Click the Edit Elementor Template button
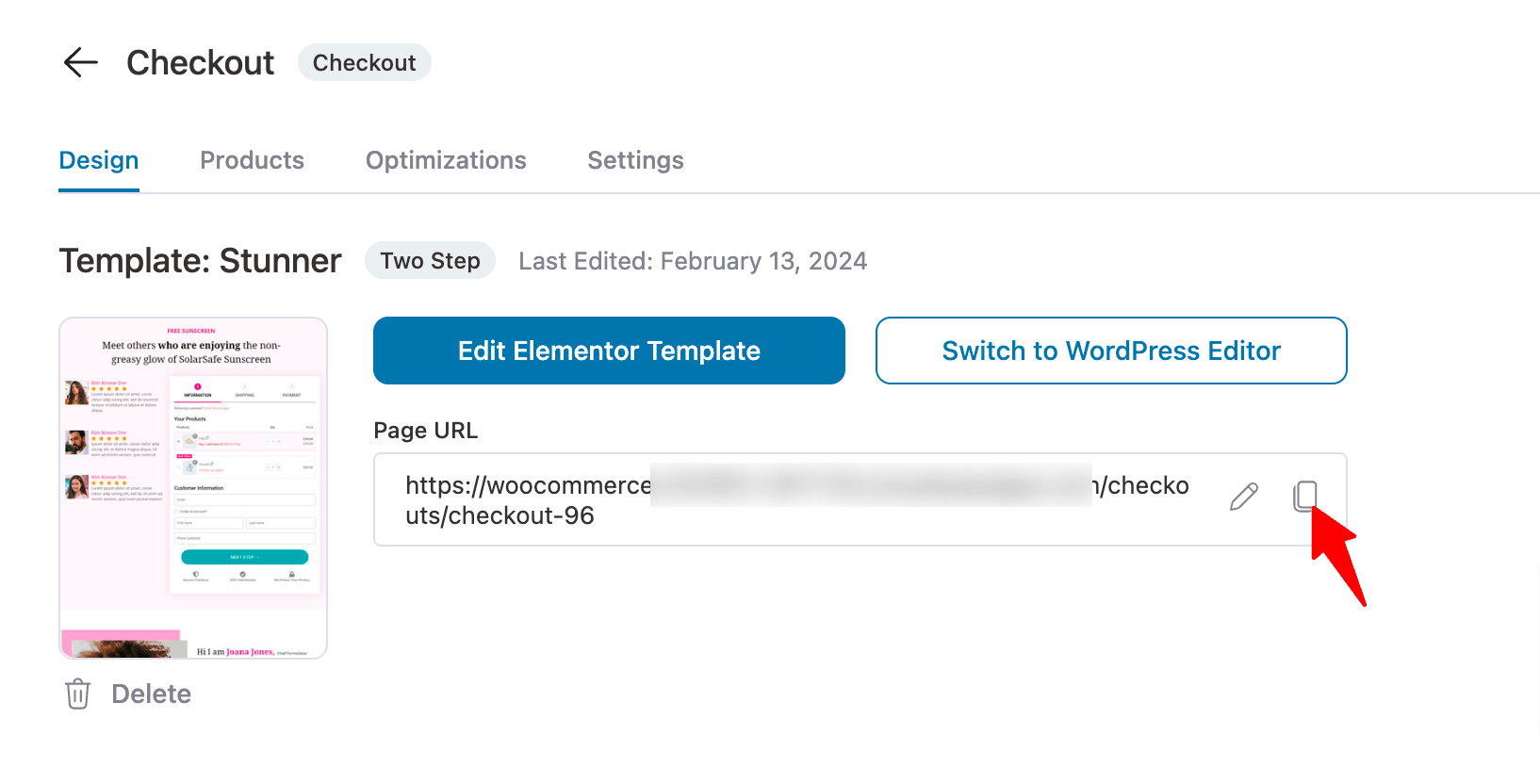Image resolution: width=1540 pixels, height=784 pixels. tap(609, 350)
